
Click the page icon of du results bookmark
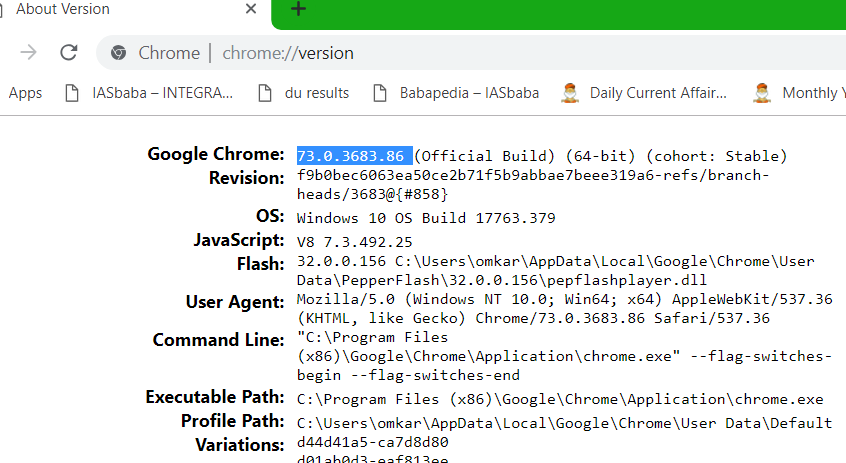coord(265,93)
